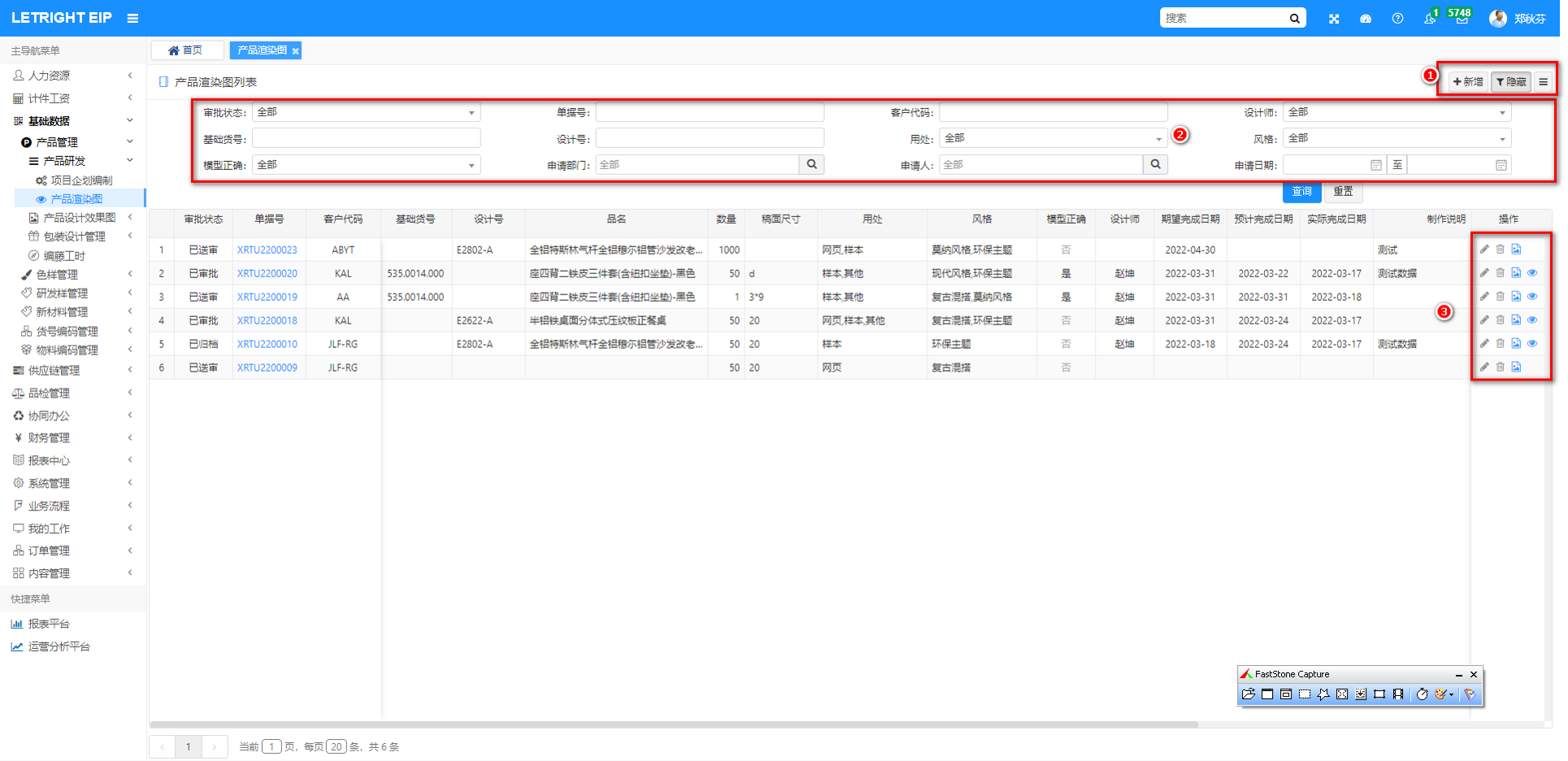The height and width of the screenshot is (761, 1568).
Task: Click the blue 查询 button
Action: point(1301,192)
